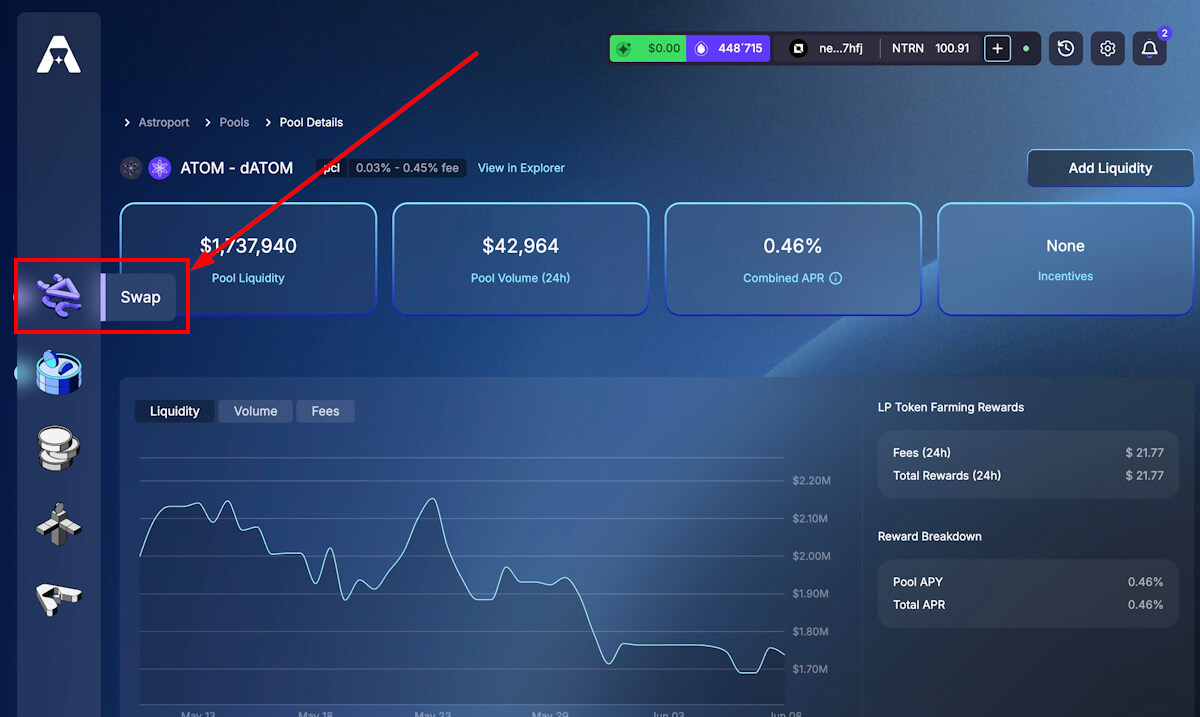
Task: Click the cross-shaped blocks sidebar icon
Action: [58, 523]
